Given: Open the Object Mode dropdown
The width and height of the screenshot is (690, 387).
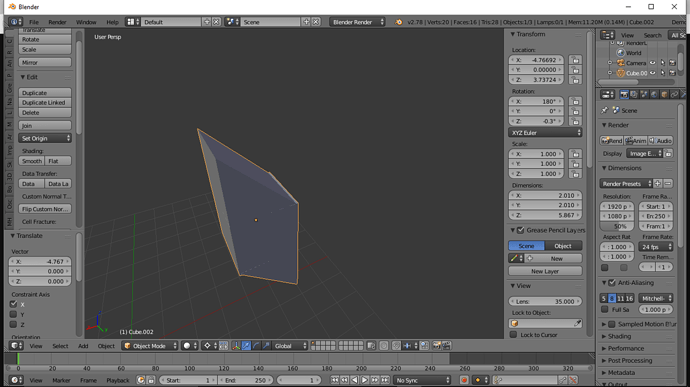Looking at the screenshot, I should point(150,346).
